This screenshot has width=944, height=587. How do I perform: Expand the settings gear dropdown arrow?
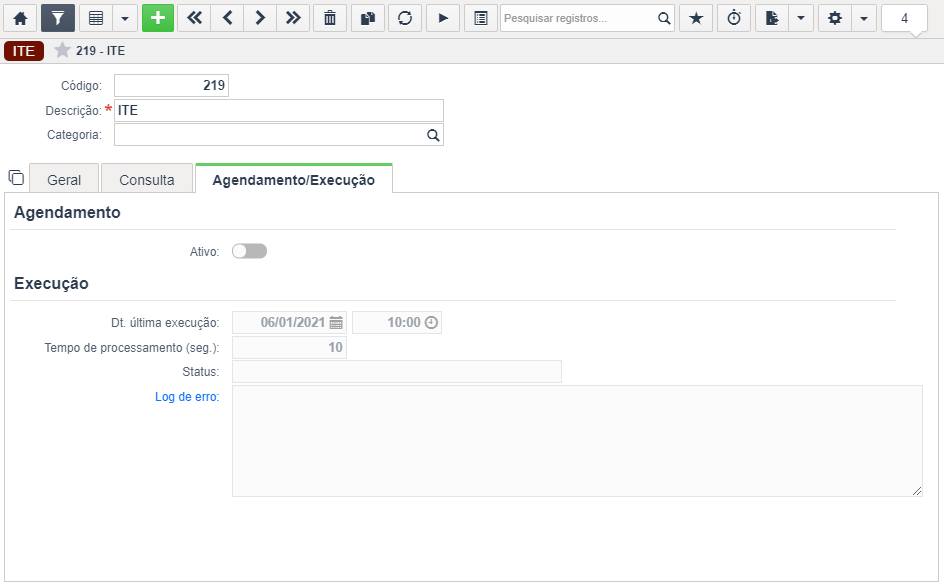863,18
